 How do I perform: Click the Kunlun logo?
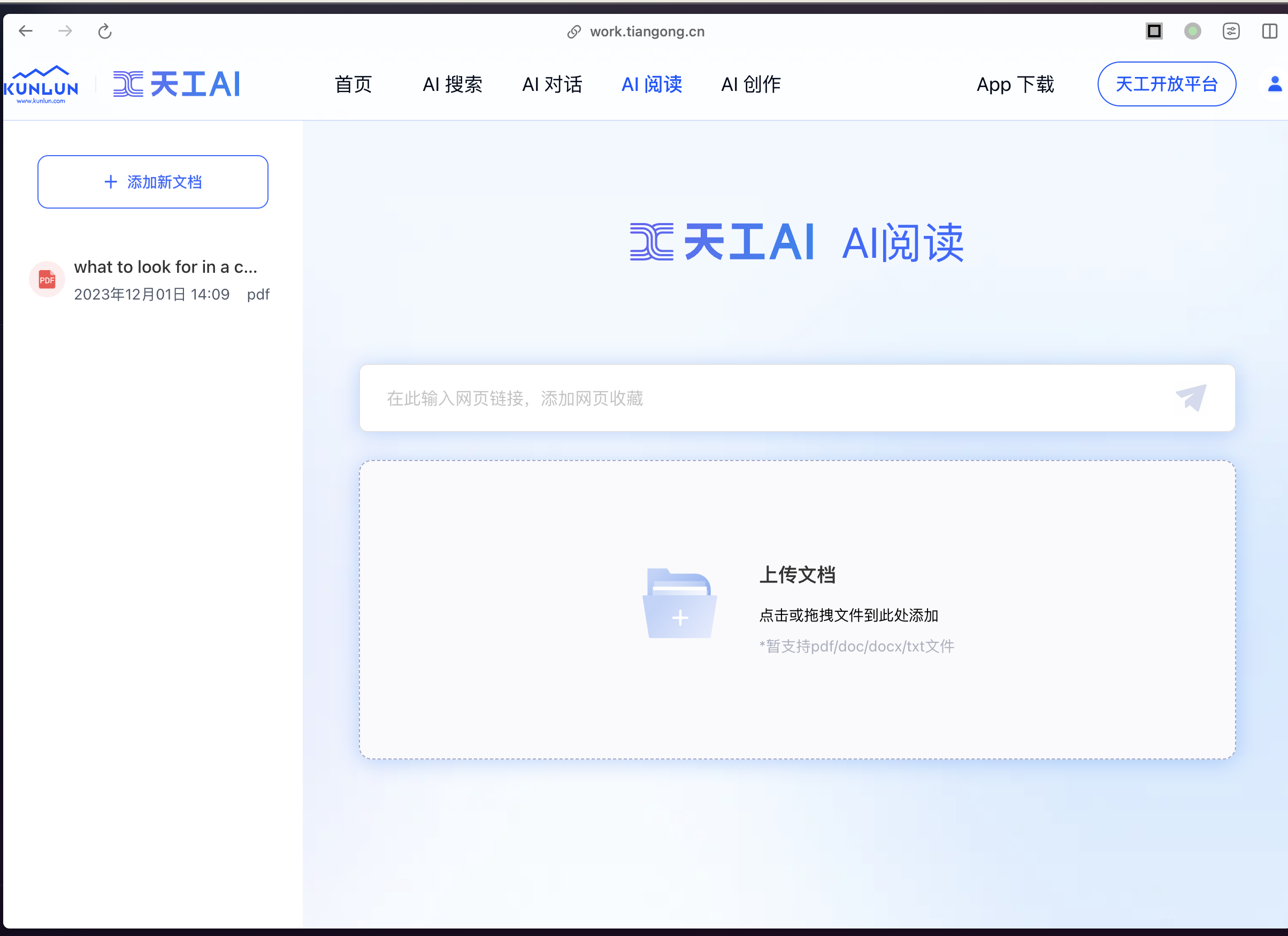tap(41, 85)
